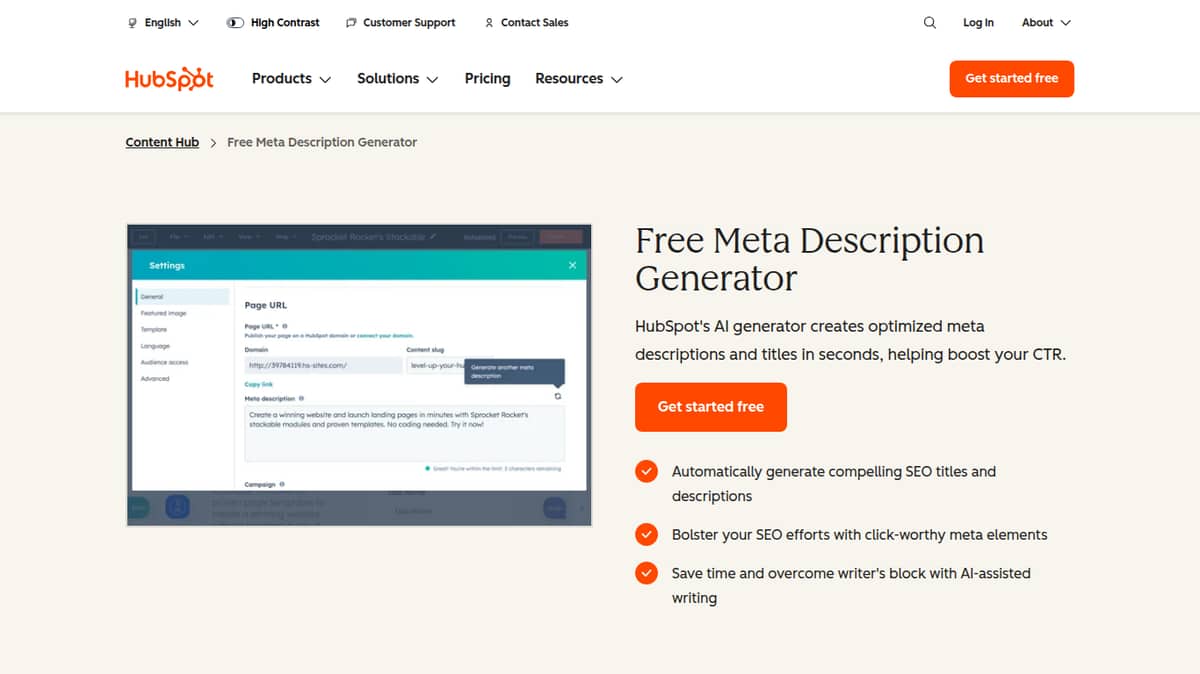Click the checkmark icon beside "Bolster your SEO efforts"
Viewport: 1200px width, 674px height.
(x=647, y=535)
